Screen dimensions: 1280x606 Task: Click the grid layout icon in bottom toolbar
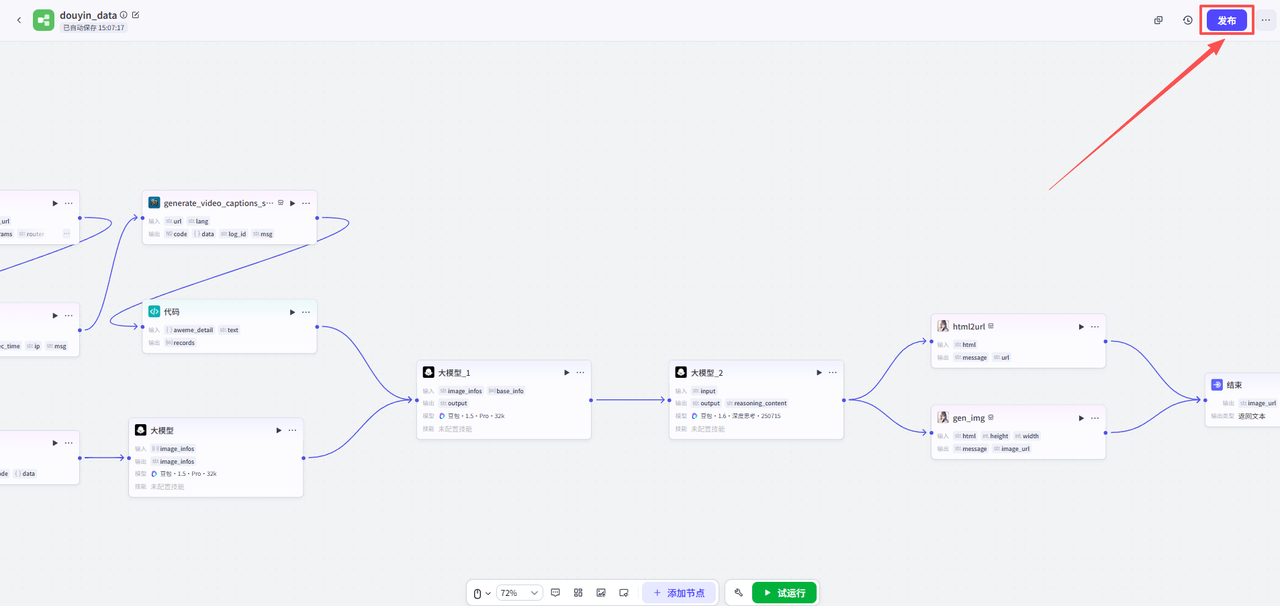pos(578,593)
